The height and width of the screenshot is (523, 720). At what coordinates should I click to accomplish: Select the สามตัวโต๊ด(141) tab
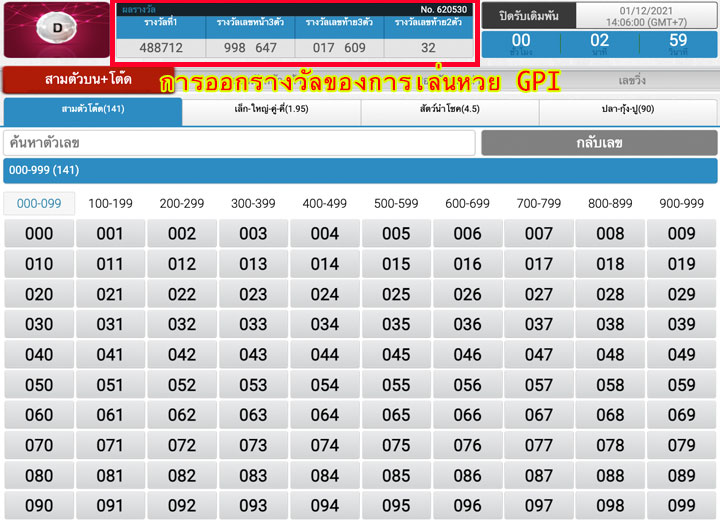[93, 111]
